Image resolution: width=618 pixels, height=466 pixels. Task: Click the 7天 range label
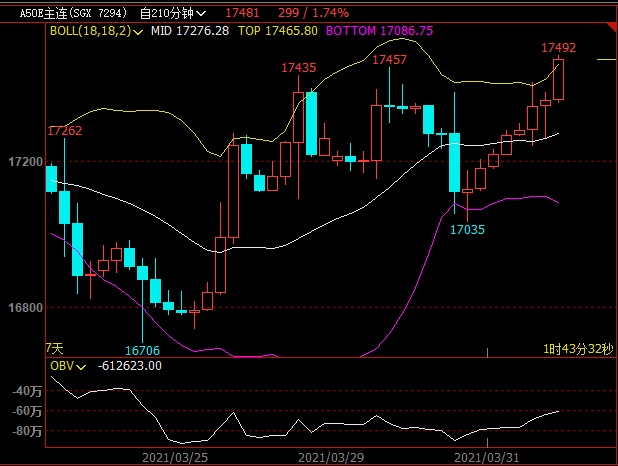tap(54, 348)
